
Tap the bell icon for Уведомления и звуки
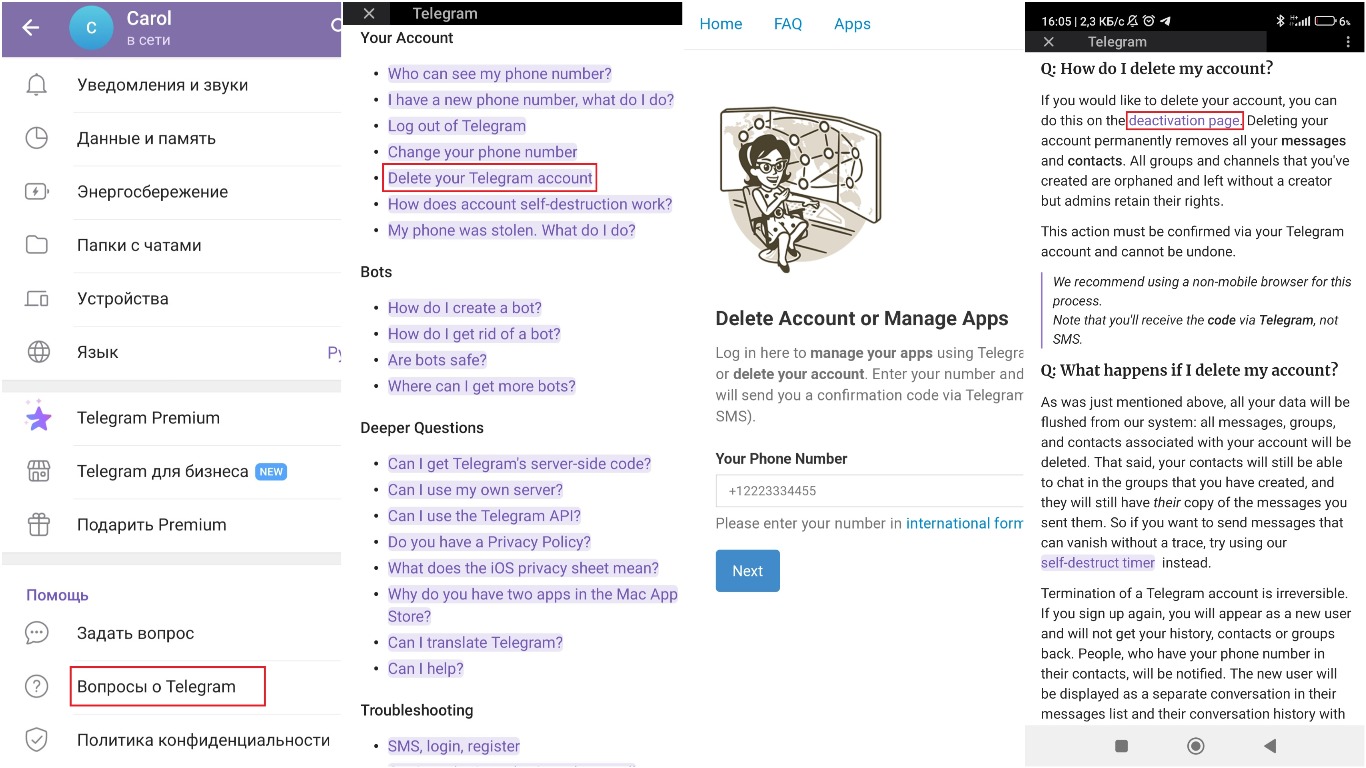coord(37,85)
